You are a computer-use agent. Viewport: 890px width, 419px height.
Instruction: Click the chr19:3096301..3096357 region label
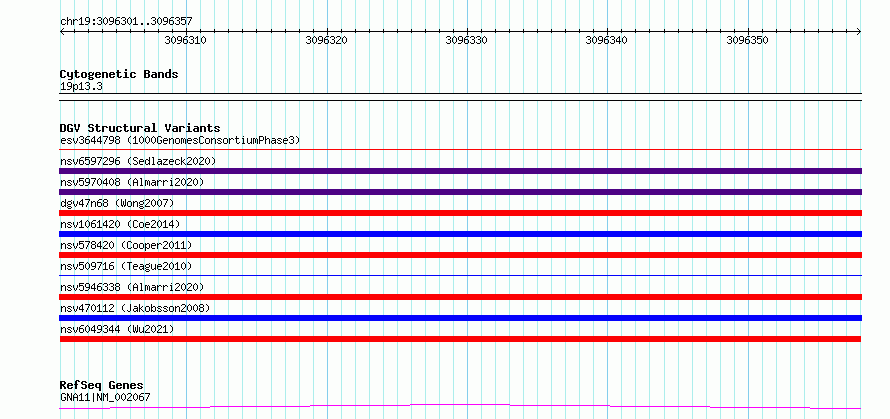pos(126,21)
